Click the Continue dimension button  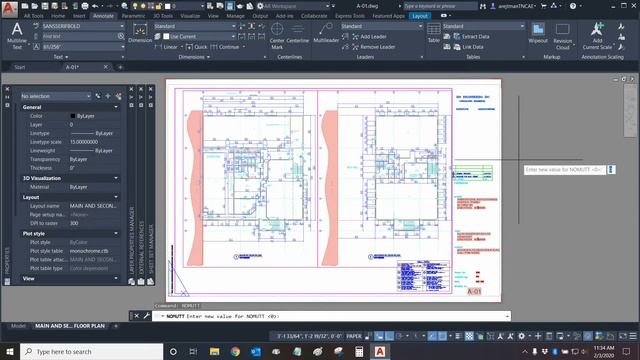225,47
